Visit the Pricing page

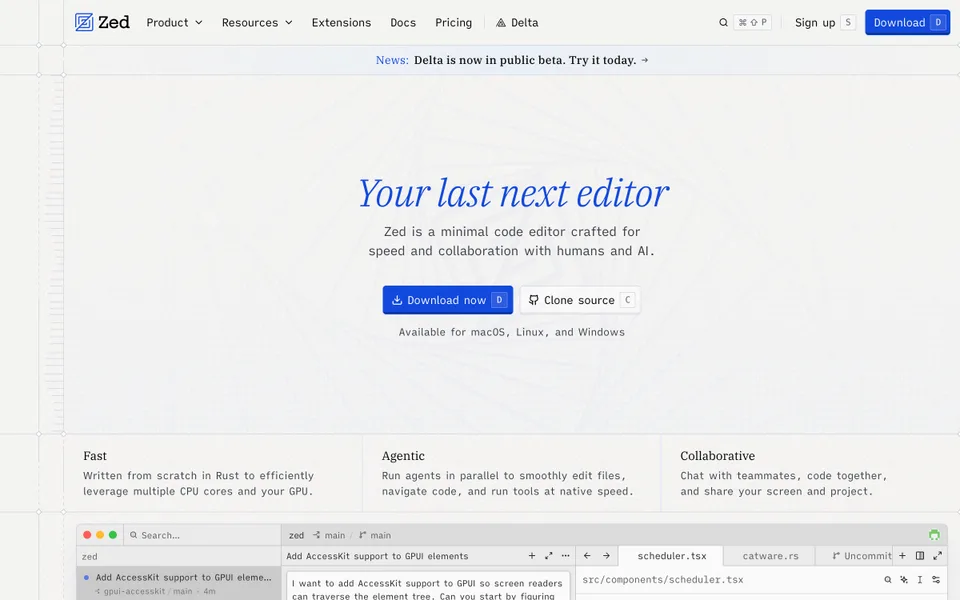coord(454,23)
